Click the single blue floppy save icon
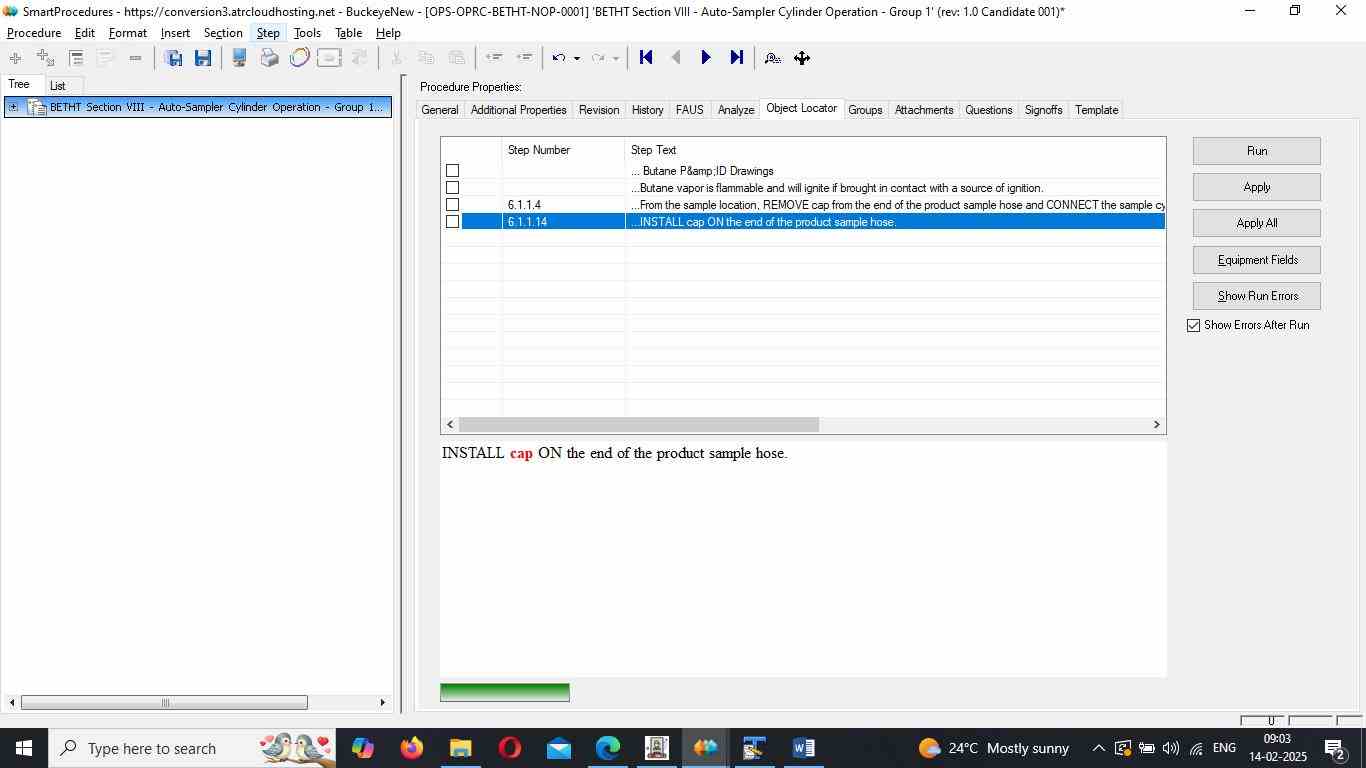 (203, 58)
